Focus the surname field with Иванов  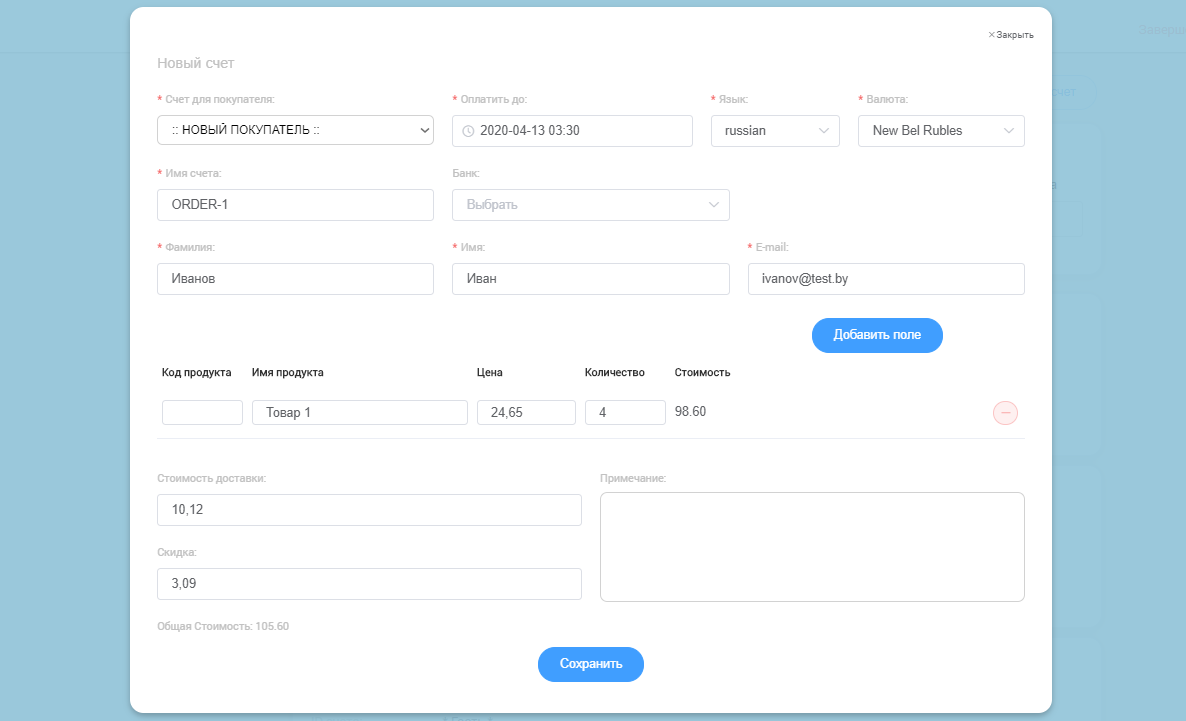tap(295, 279)
